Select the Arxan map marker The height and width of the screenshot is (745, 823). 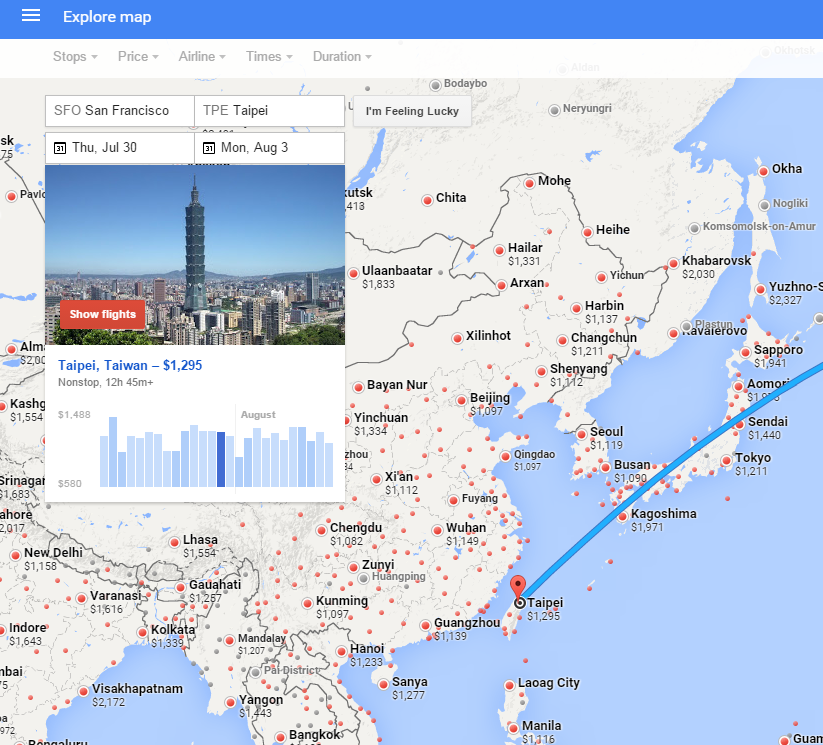coord(501,285)
